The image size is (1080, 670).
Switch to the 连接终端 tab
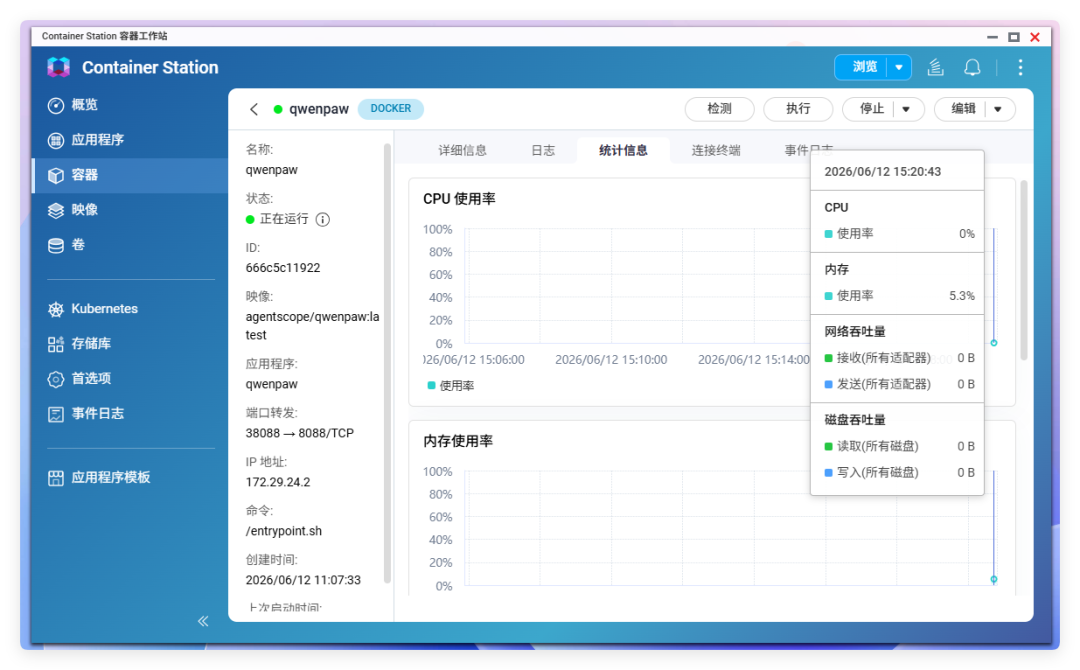coord(716,150)
